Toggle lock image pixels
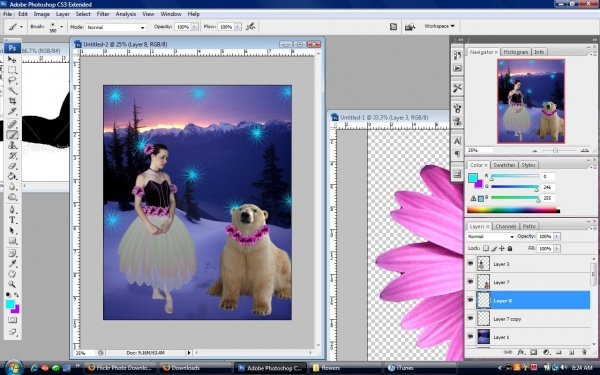Viewport: 600px width, 375px height. pos(494,248)
